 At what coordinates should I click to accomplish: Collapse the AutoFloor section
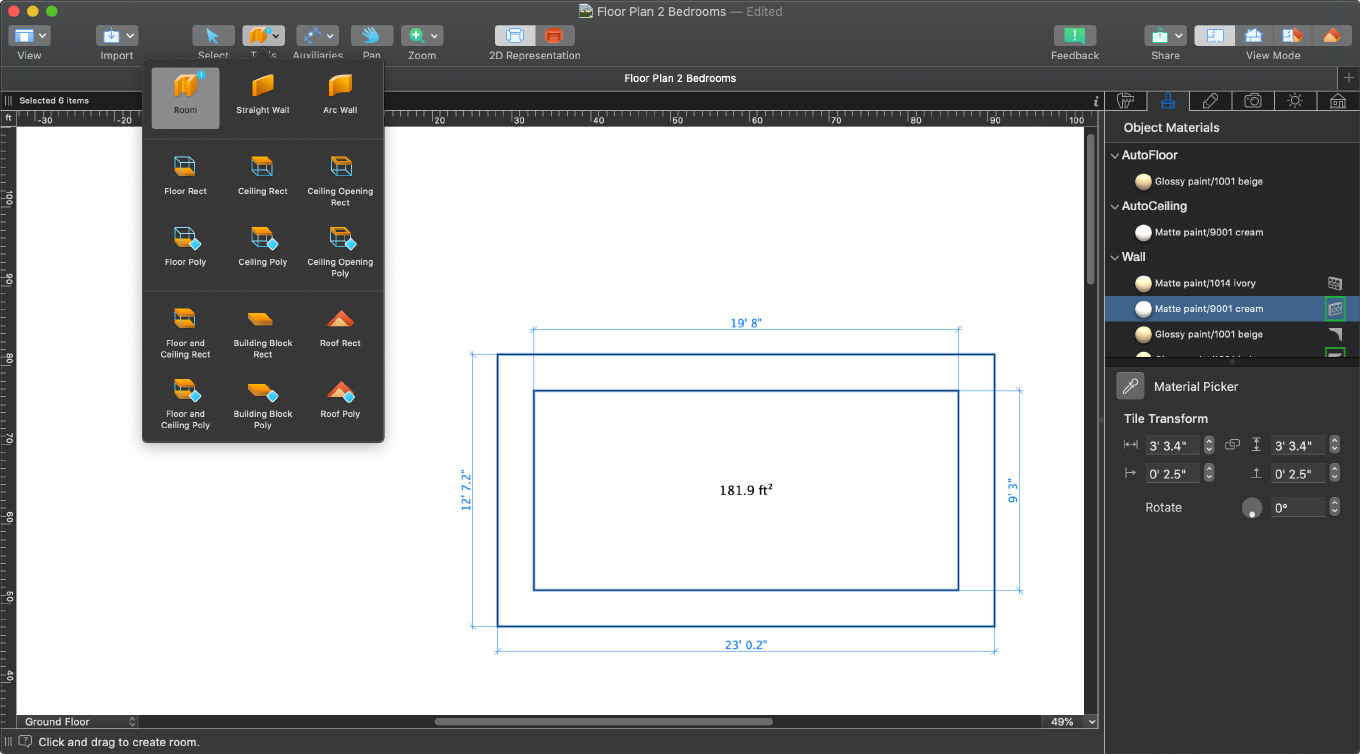coord(1114,155)
